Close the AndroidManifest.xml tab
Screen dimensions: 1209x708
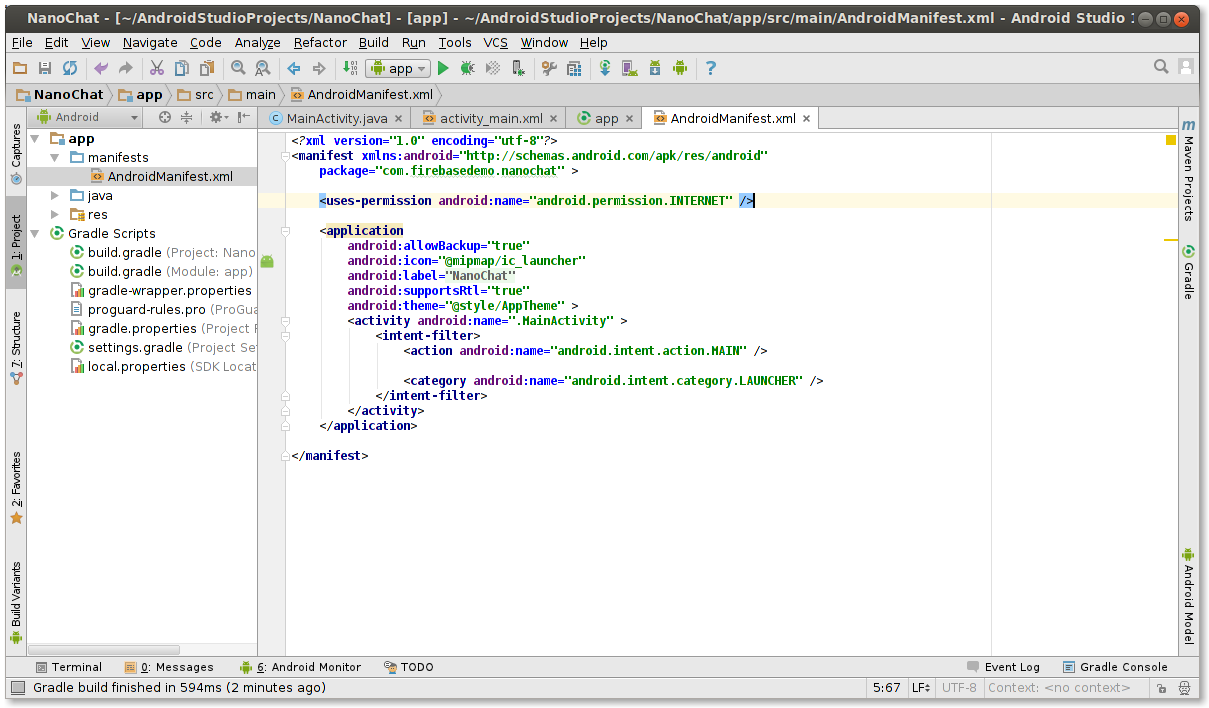click(x=806, y=118)
